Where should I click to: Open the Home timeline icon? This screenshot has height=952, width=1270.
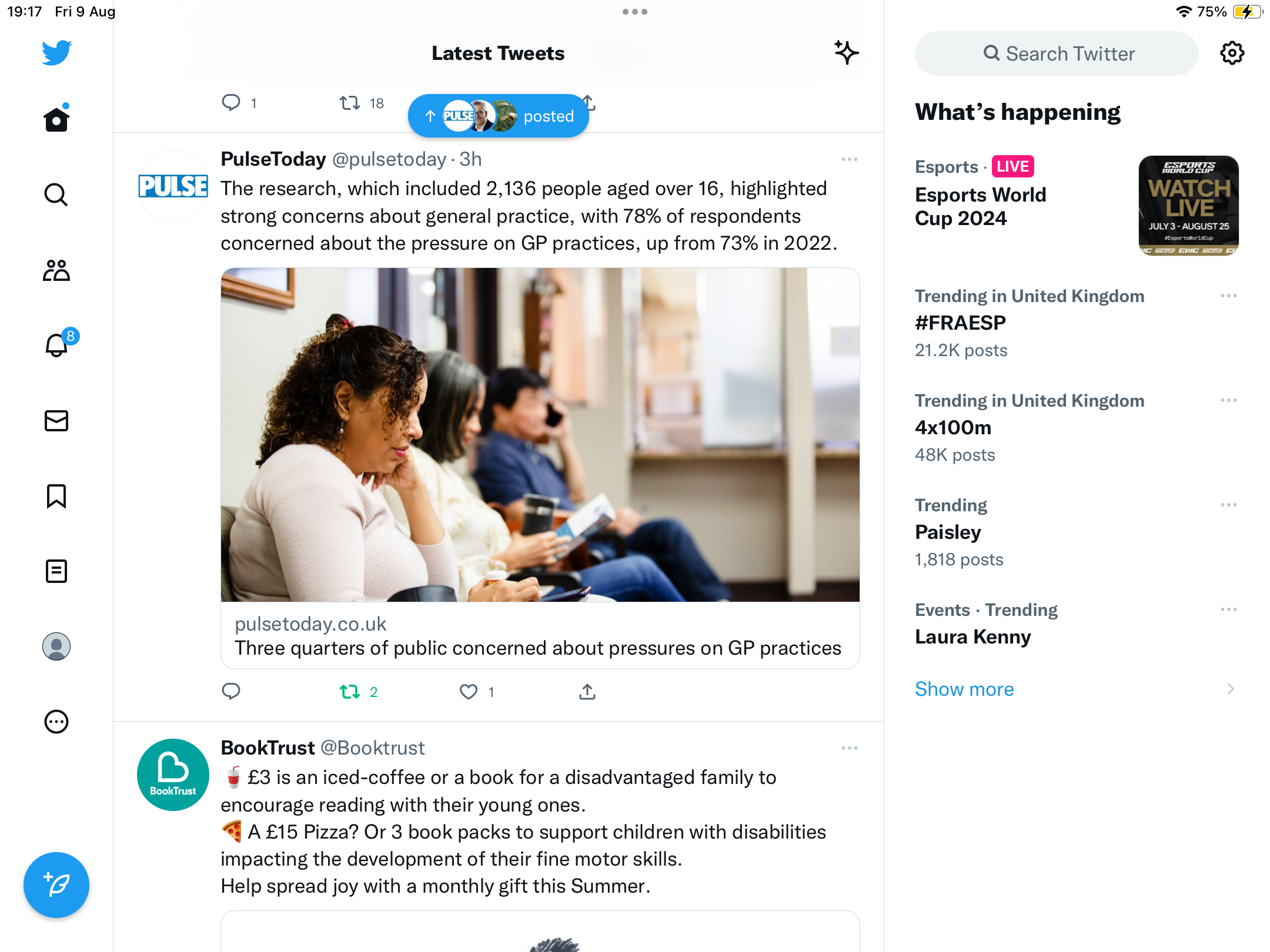pyautogui.click(x=56, y=119)
